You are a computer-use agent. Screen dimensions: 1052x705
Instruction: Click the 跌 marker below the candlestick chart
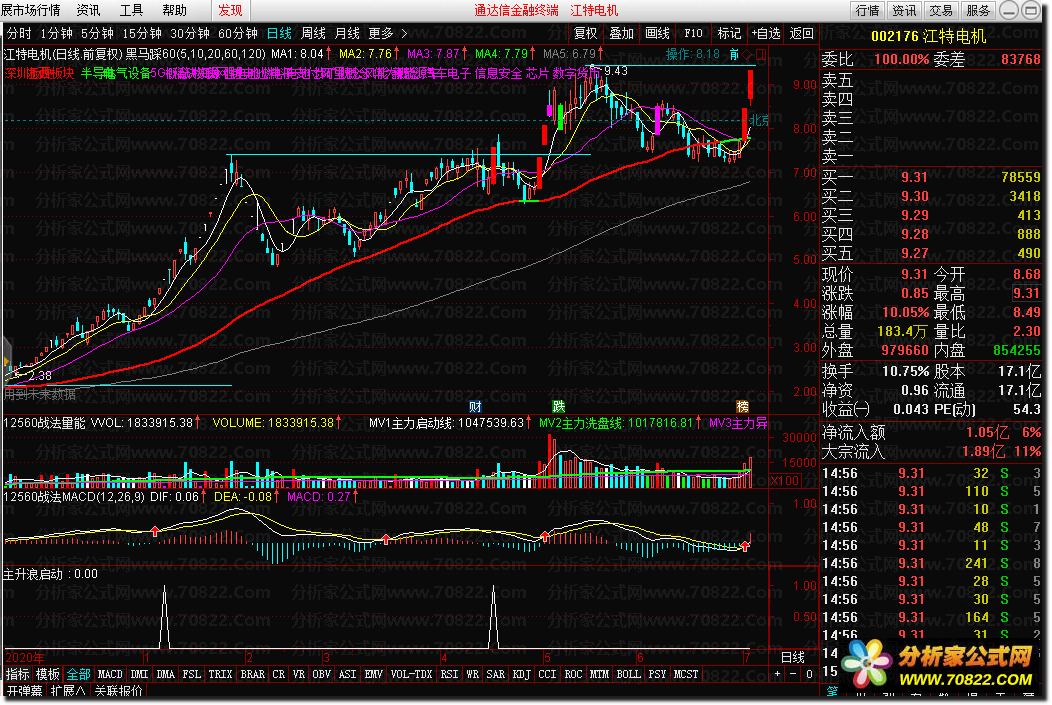pyautogui.click(x=558, y=406)
